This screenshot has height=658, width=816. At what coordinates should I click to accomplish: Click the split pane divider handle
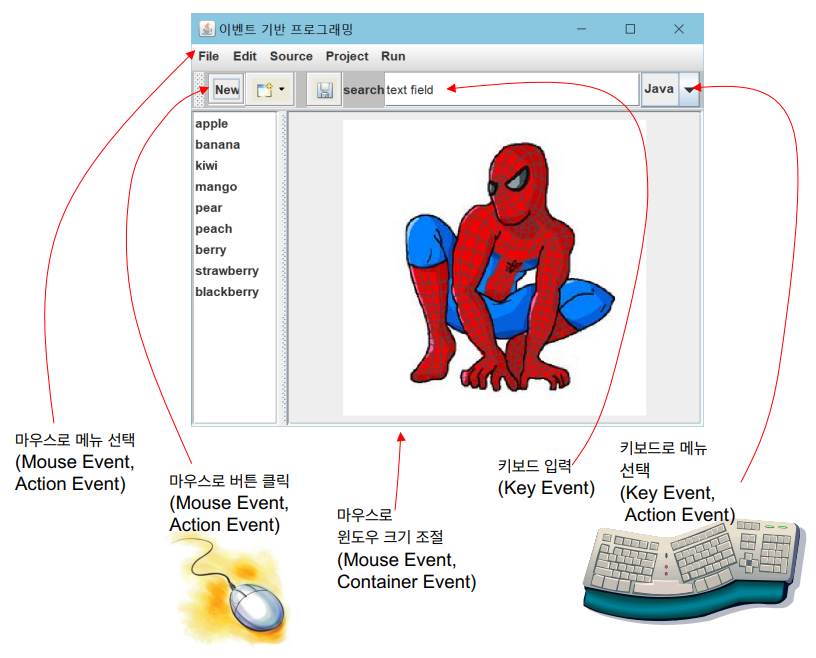click(x=283, y=268)
